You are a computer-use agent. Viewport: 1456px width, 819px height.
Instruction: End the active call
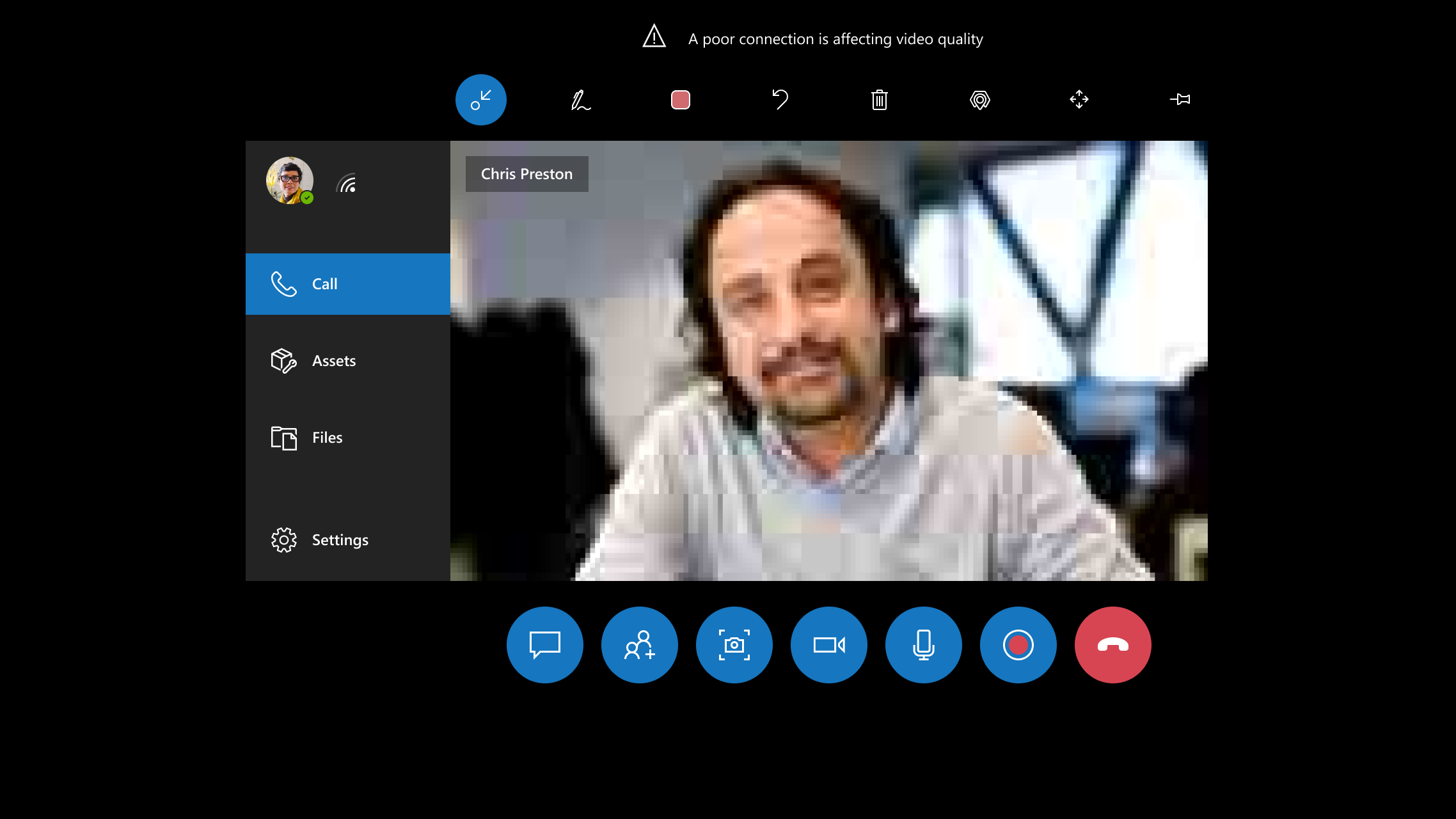point(1113,645)
